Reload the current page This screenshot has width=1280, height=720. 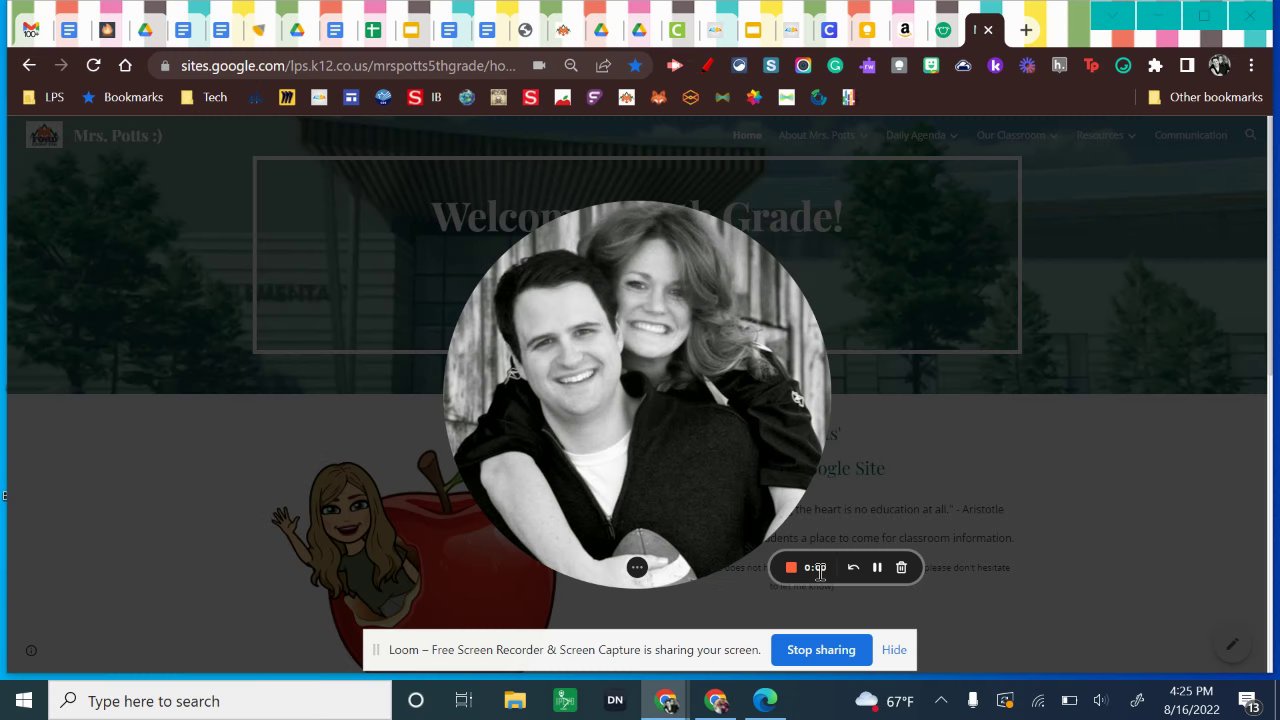click(x=93, y=66)
